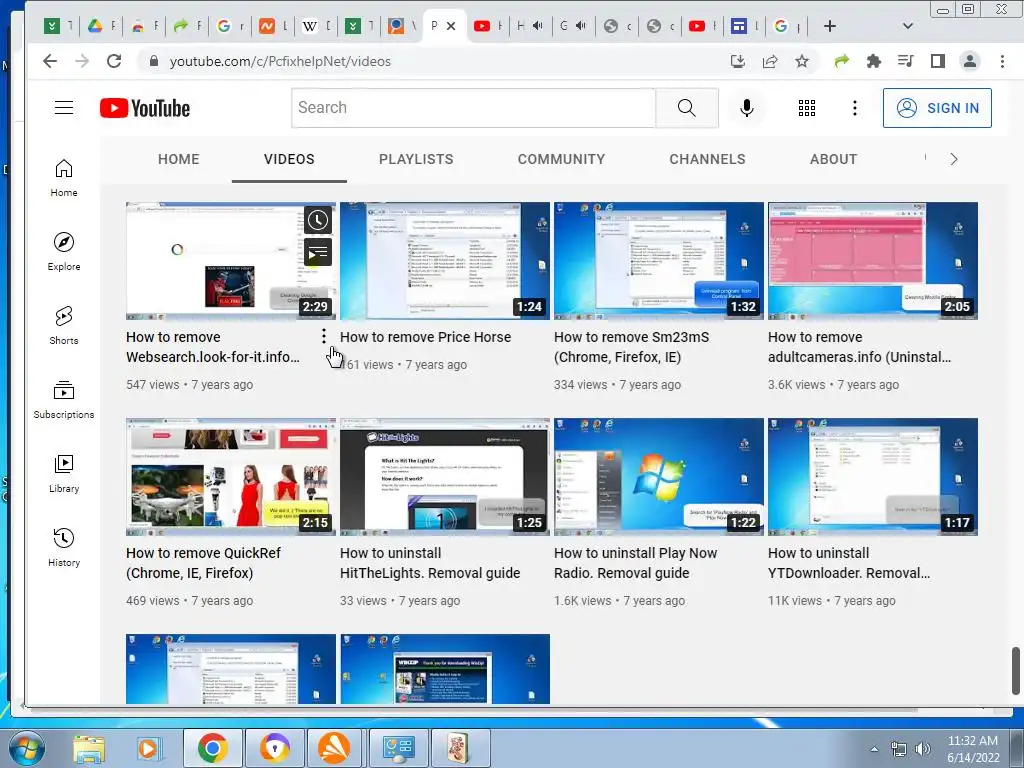Start voice search with the microphone
Viewport: 1024px width, 768px height.
[x=746, y=108]
